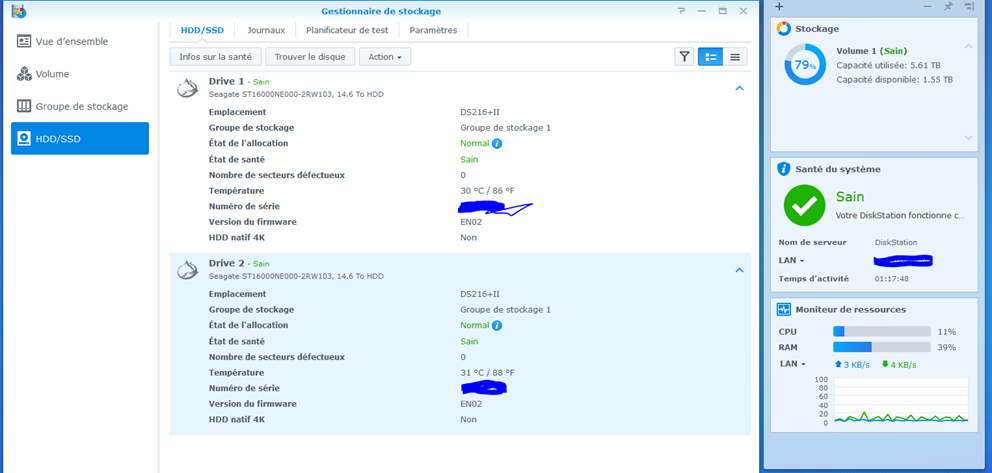Switch to the Journaux tab
Viewport: 992px width, 473px height.
266,30
